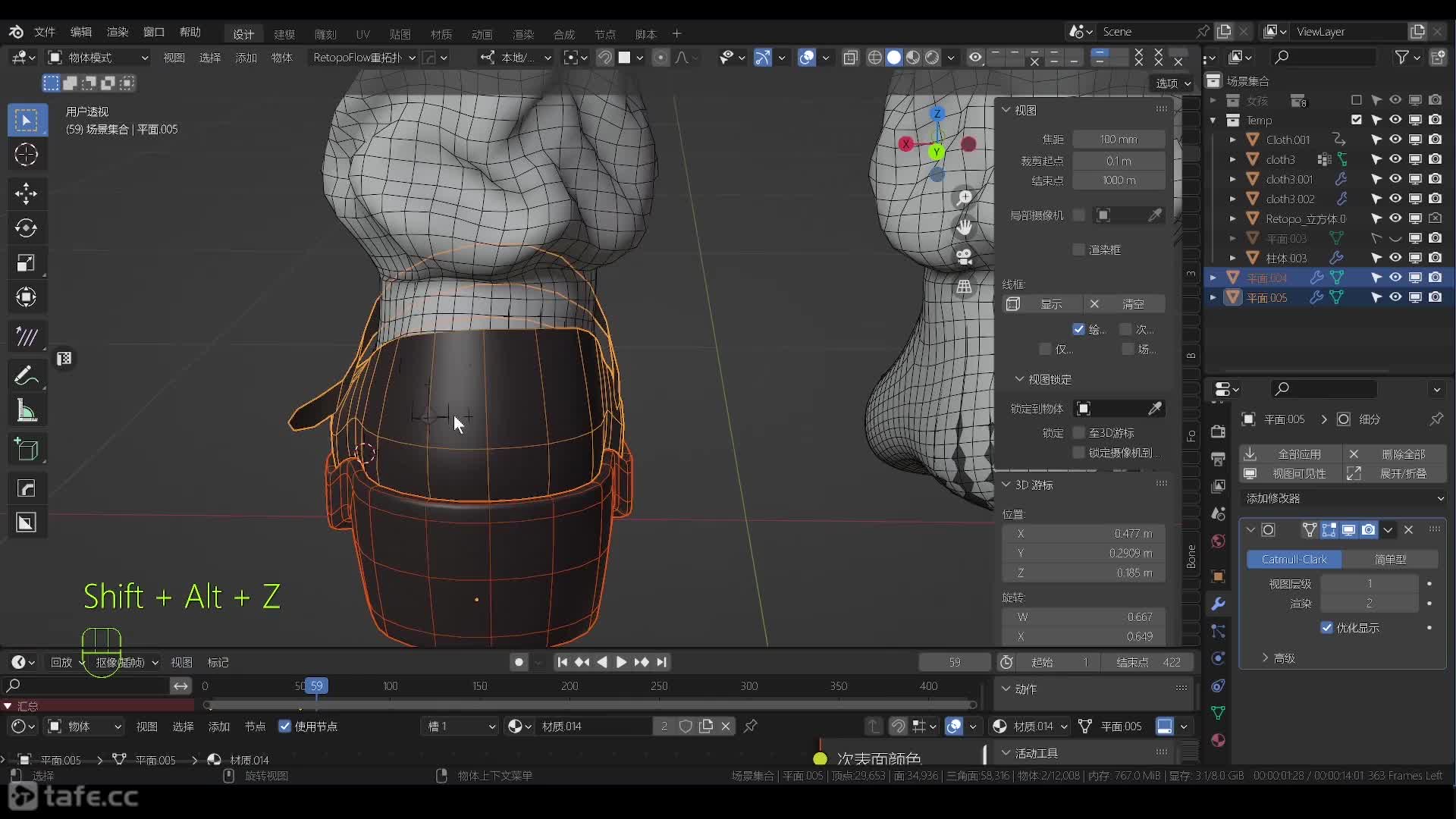Uncheck the 优化显示 checkbox
This screenshot has height=819, width=1456.
pos(1326,628)
